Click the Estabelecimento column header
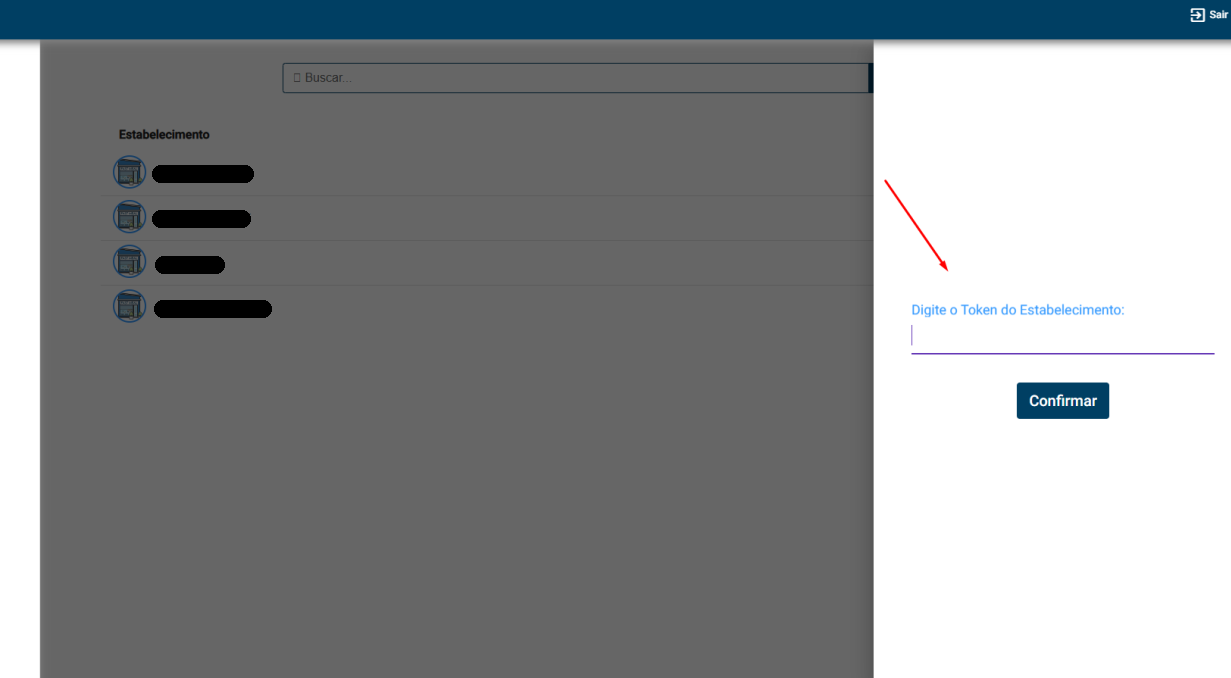This screenshot has height=678, width=1231. click(164, 135)
